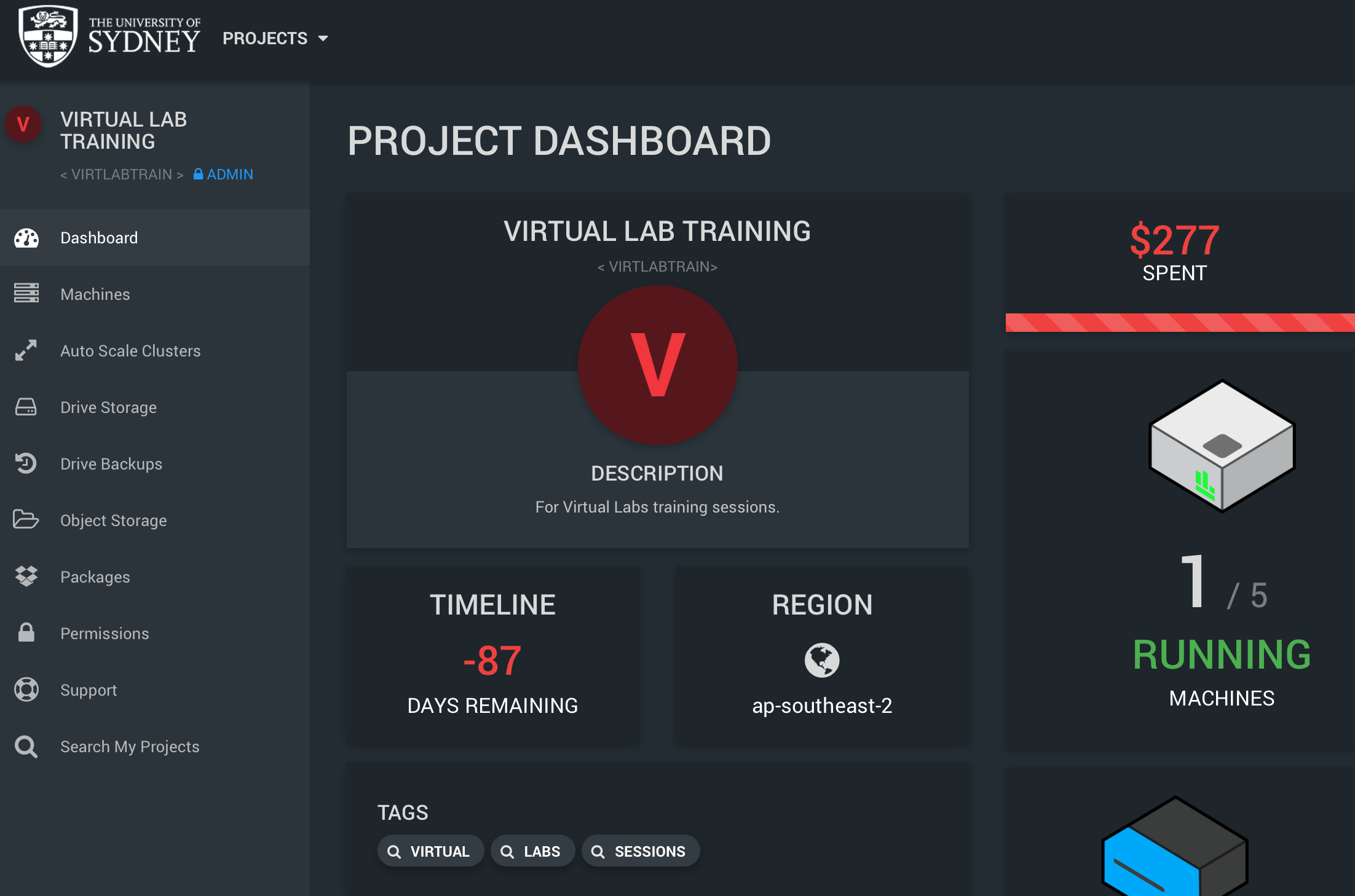The width and height of the screenshot is (1355, 896).
Task: Click the red V project avatar in sidebar
Action: (x=23, y=124)
